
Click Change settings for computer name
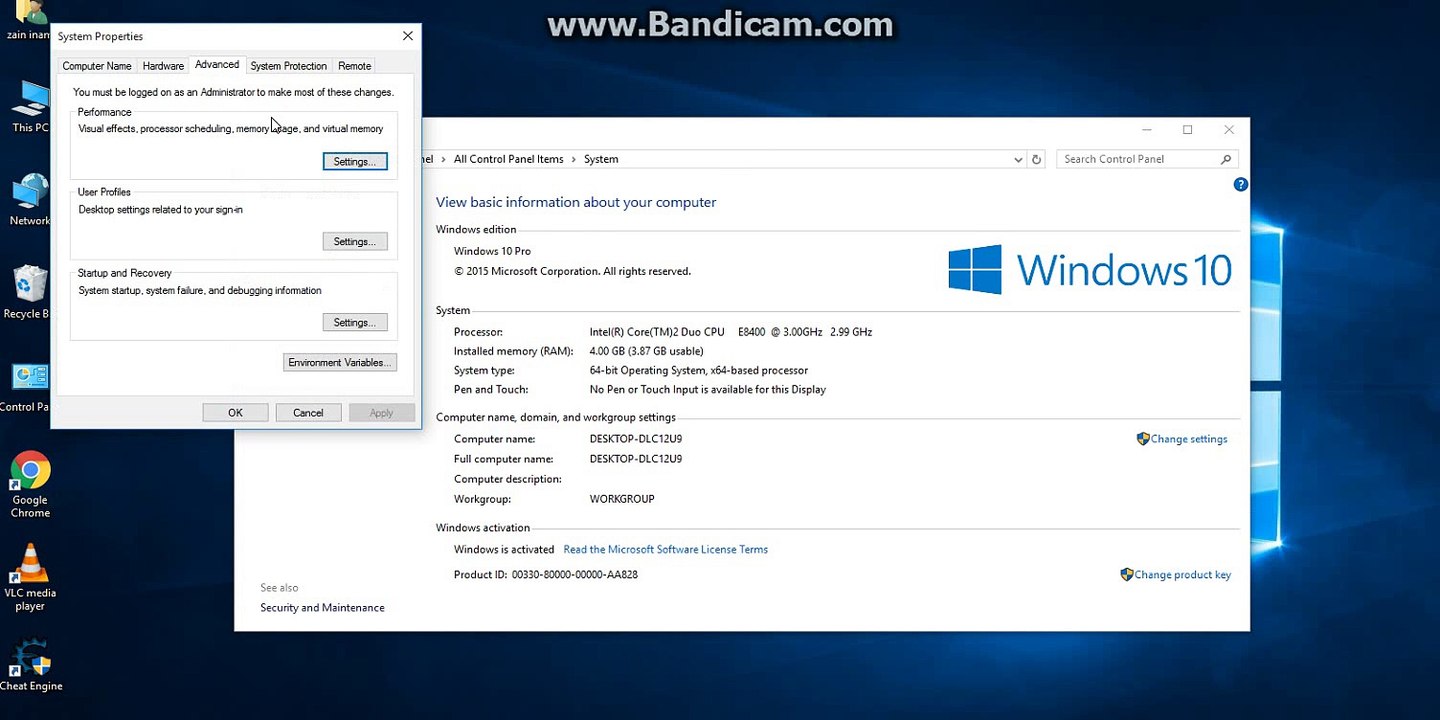pos(1189,439)
